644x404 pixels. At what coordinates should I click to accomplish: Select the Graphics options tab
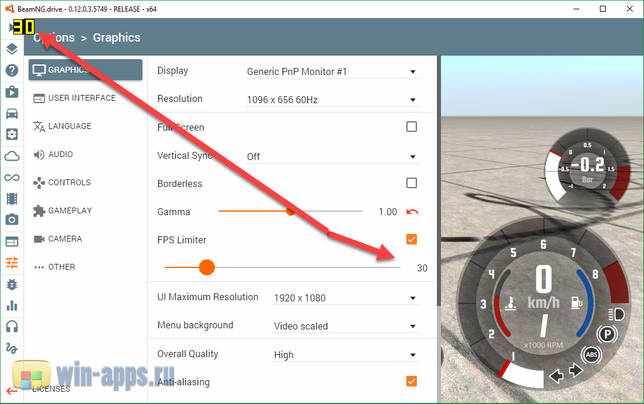pos(85,70)
